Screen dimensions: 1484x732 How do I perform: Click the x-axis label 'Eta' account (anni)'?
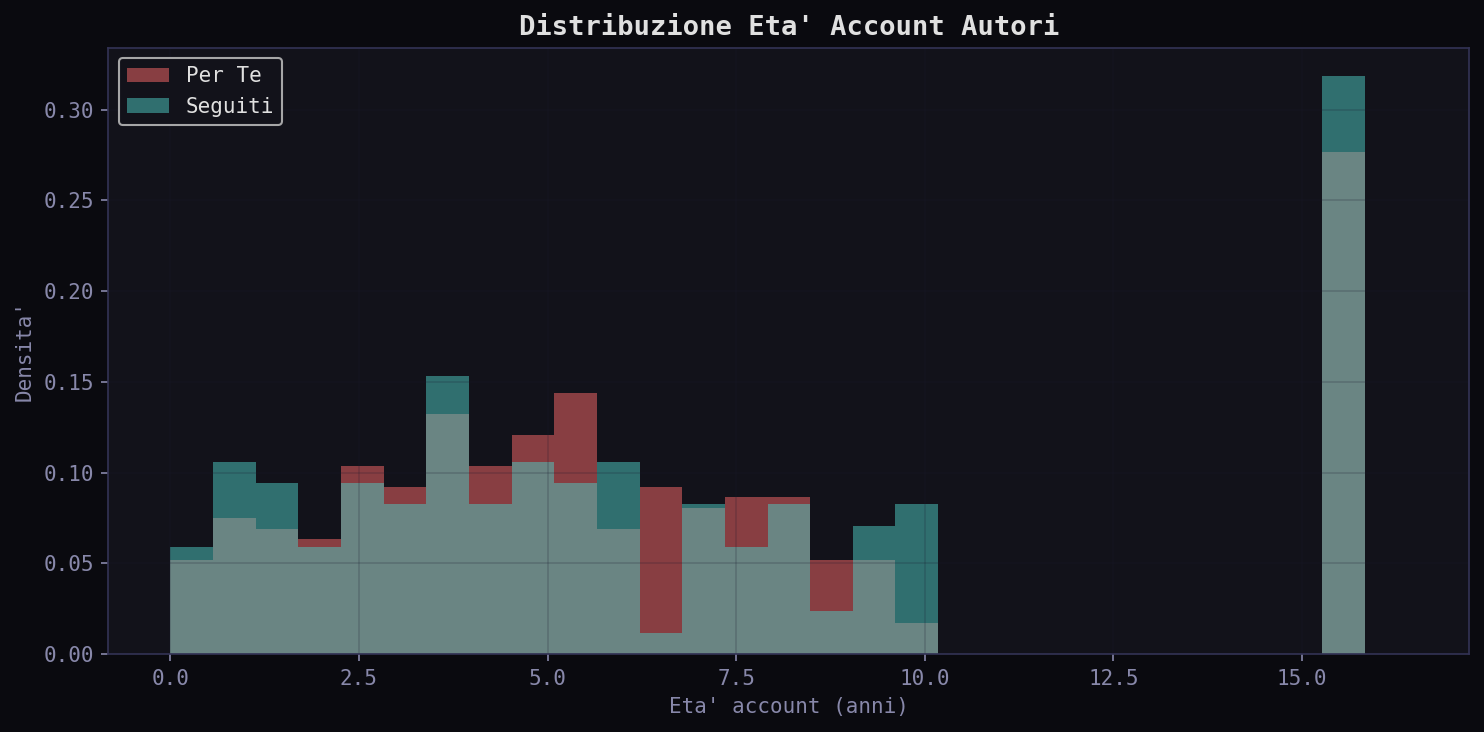pyautogui.click(x=788, y=706)
